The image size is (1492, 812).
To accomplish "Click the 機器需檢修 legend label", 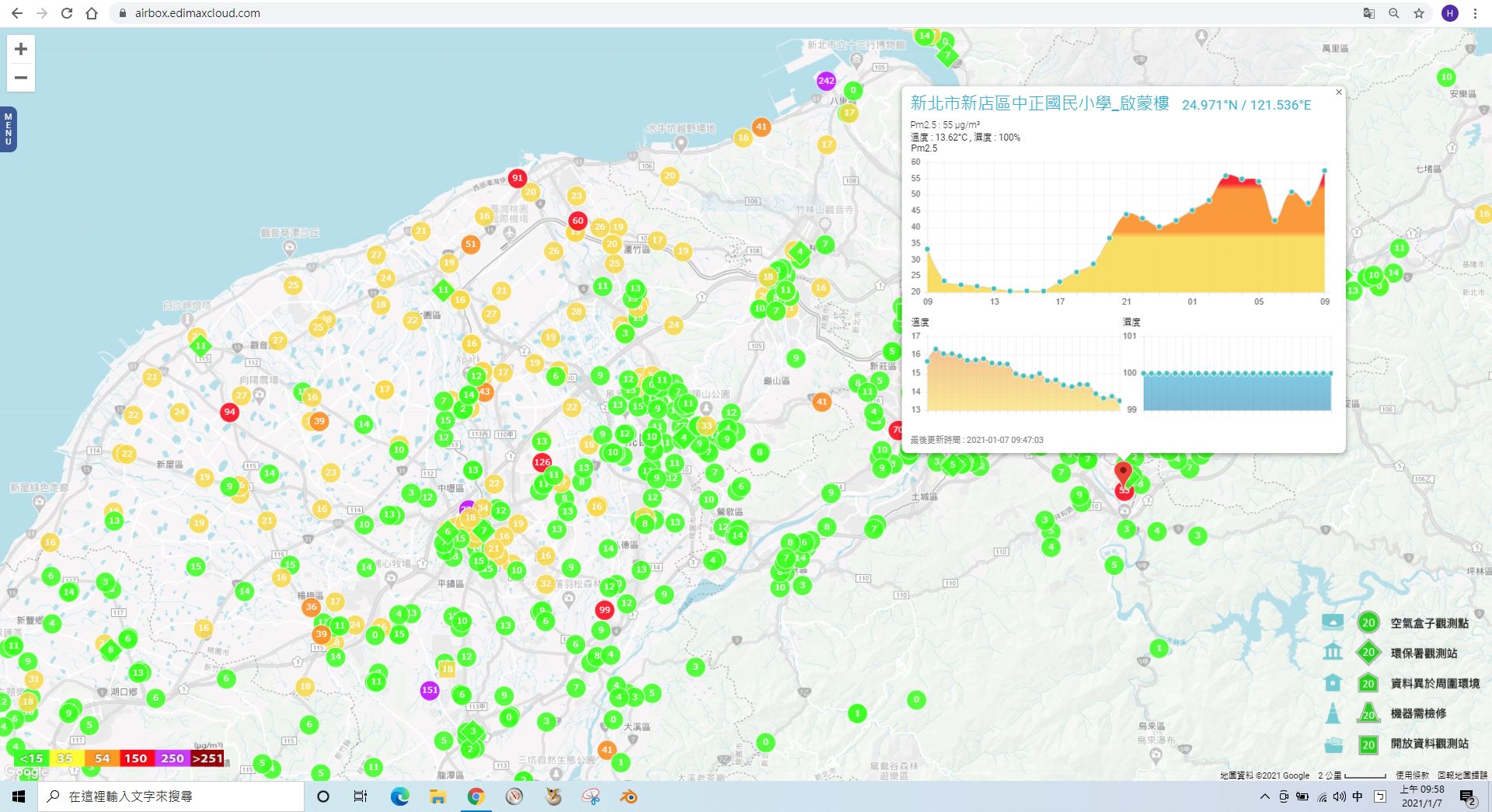I will pyautogui.click(x=1418, y=713).
